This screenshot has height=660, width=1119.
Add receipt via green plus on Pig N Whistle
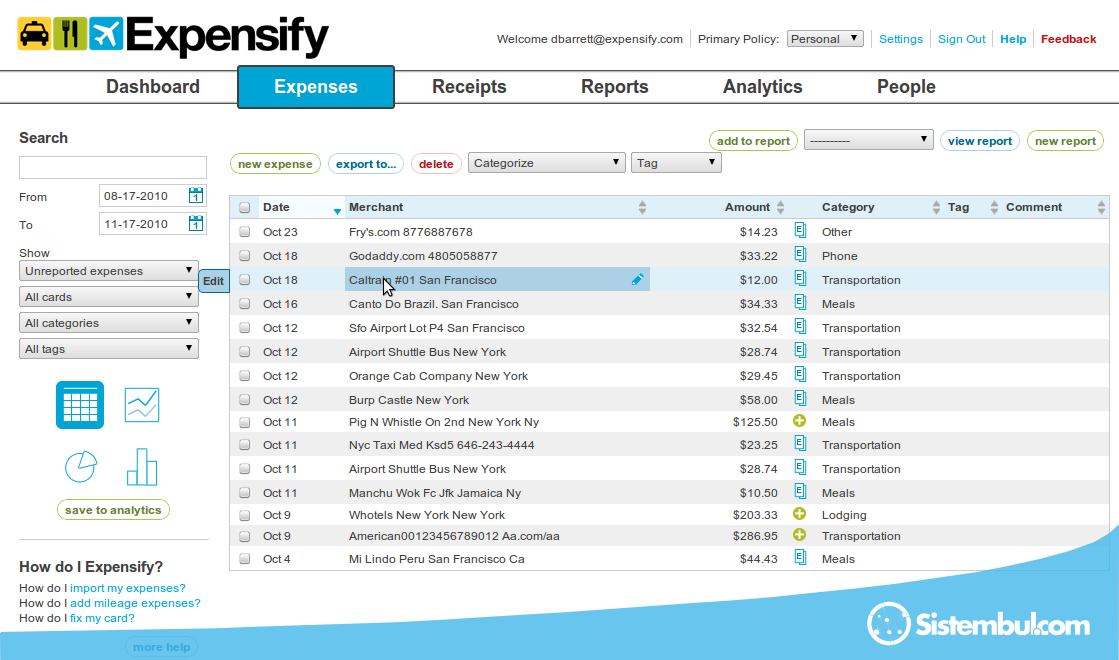tap(799, 421)
